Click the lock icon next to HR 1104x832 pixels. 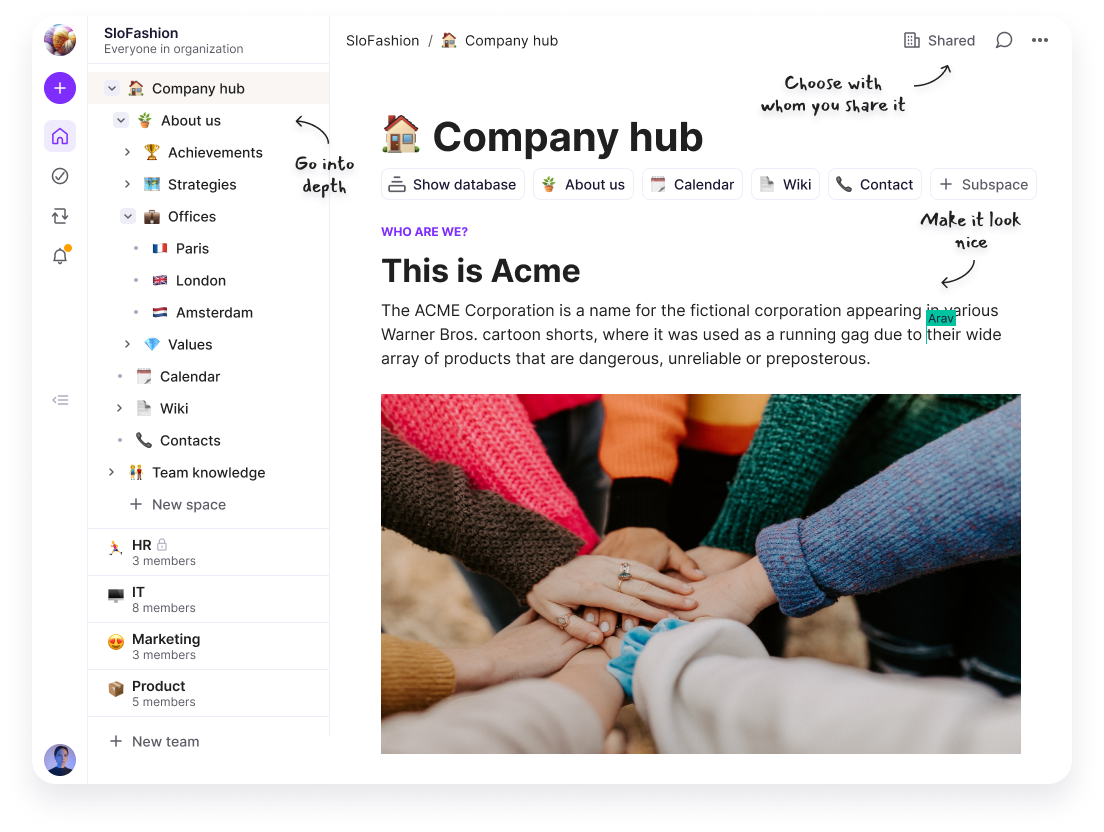[x=162, y=544]
